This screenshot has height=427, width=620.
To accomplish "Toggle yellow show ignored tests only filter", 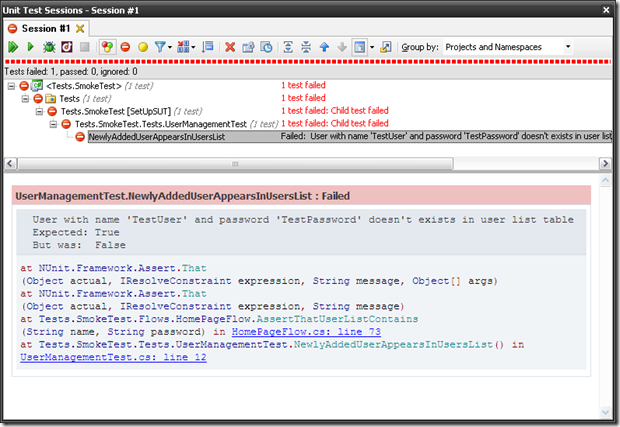I will coord(143,47).
